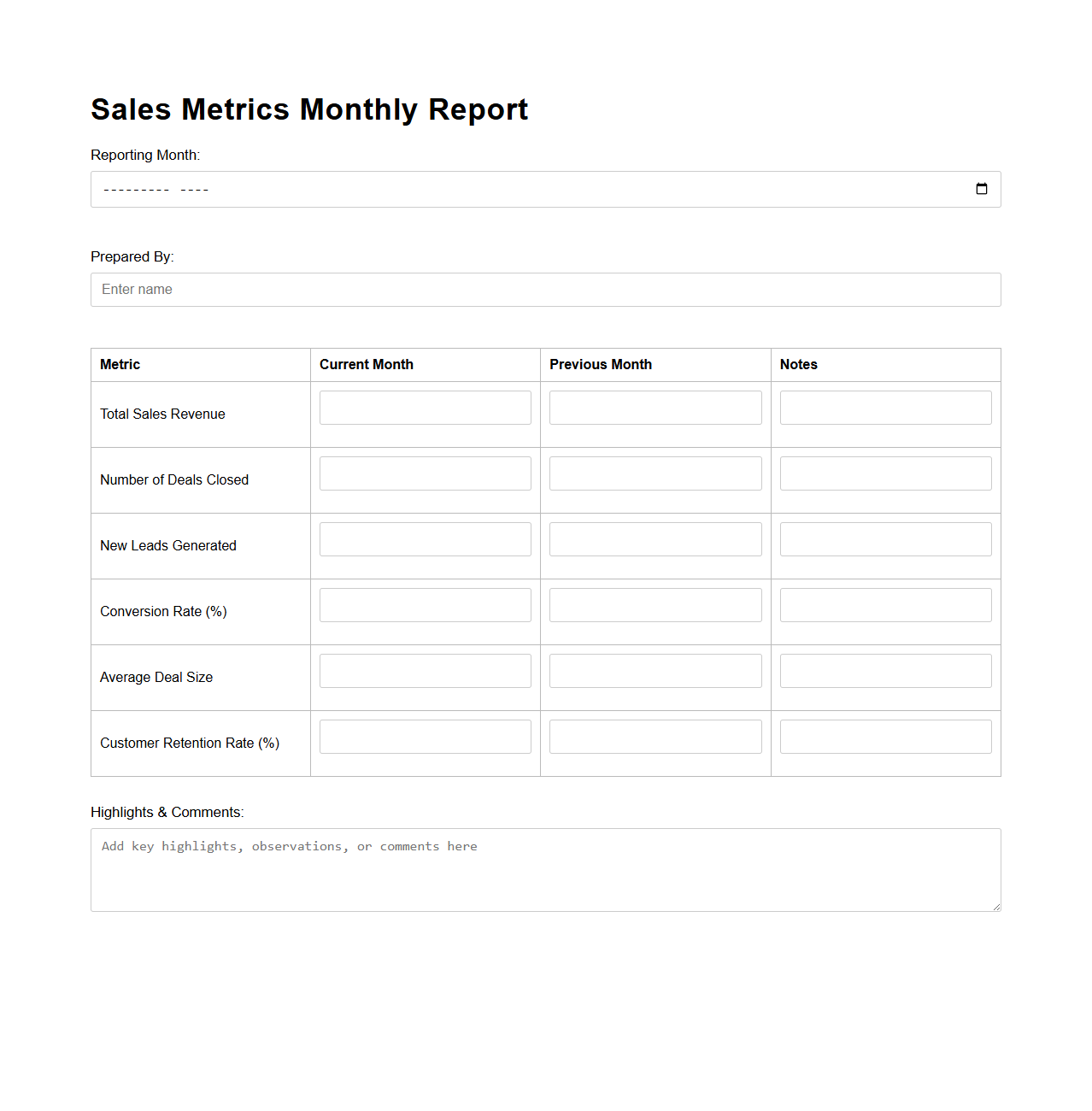The width and height of the screenshot is (1092, 1111).
Task: Click Previous Month field for Conversion Rate
Action: (x=655, y=605)
